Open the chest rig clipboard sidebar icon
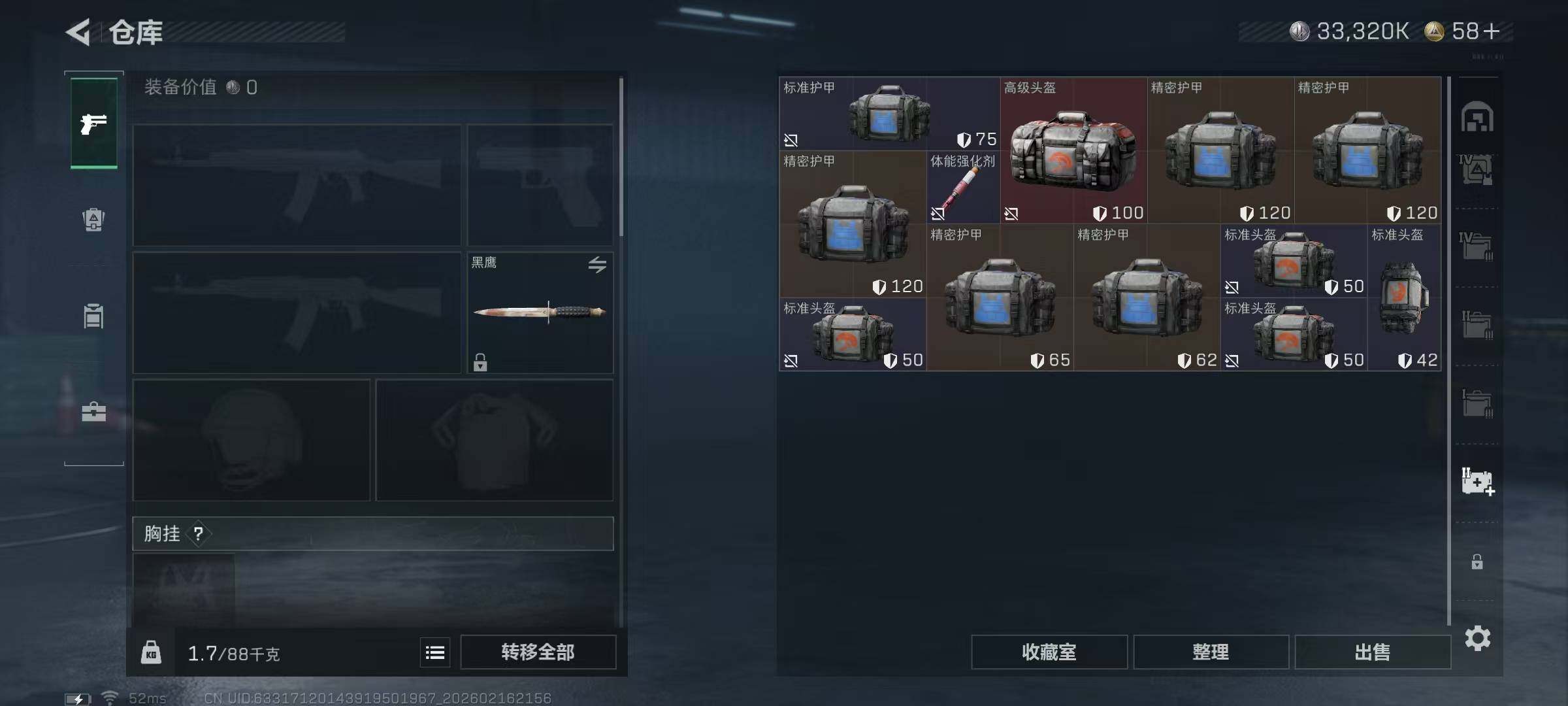This screenshot has height=706, width=1568. (x=93, y=316)
